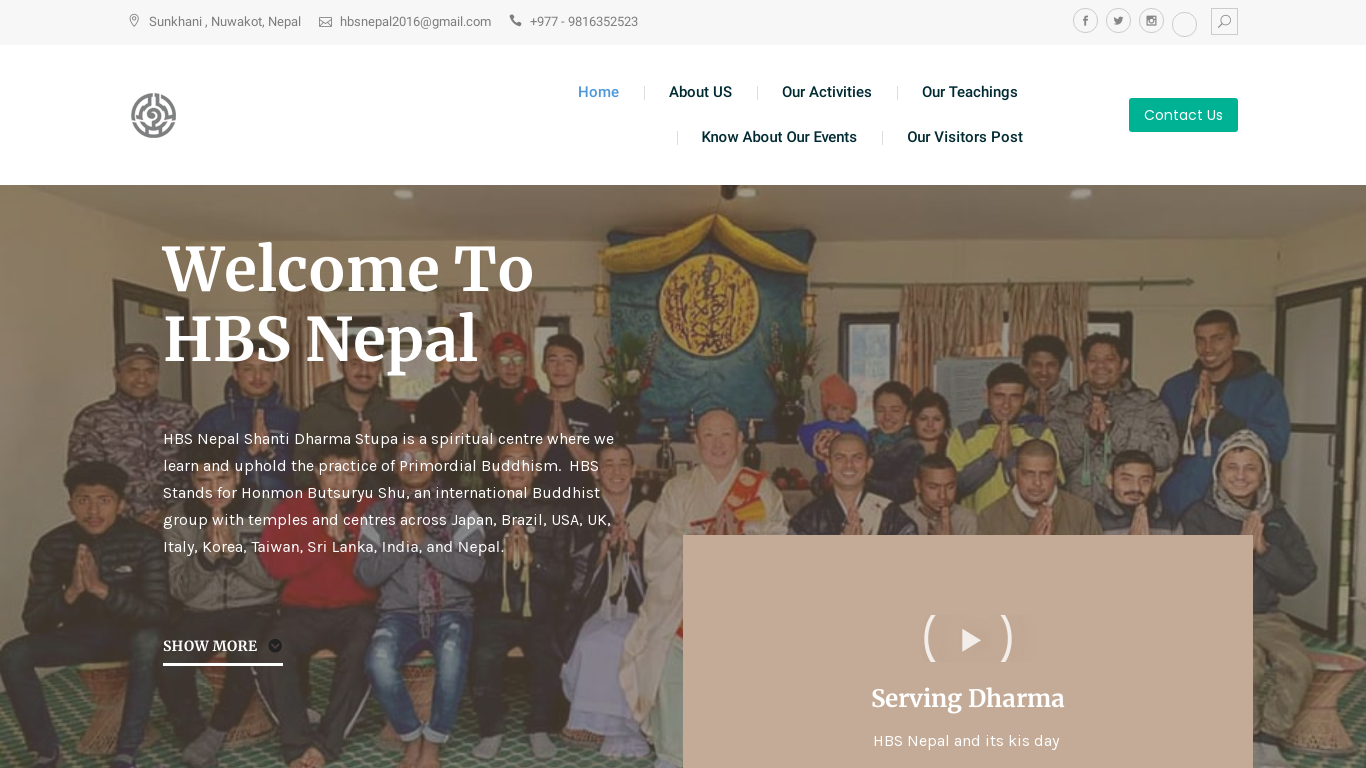
Task: Click the Contact Us button
Action: pyautogui.click(x=1183, y=115)
